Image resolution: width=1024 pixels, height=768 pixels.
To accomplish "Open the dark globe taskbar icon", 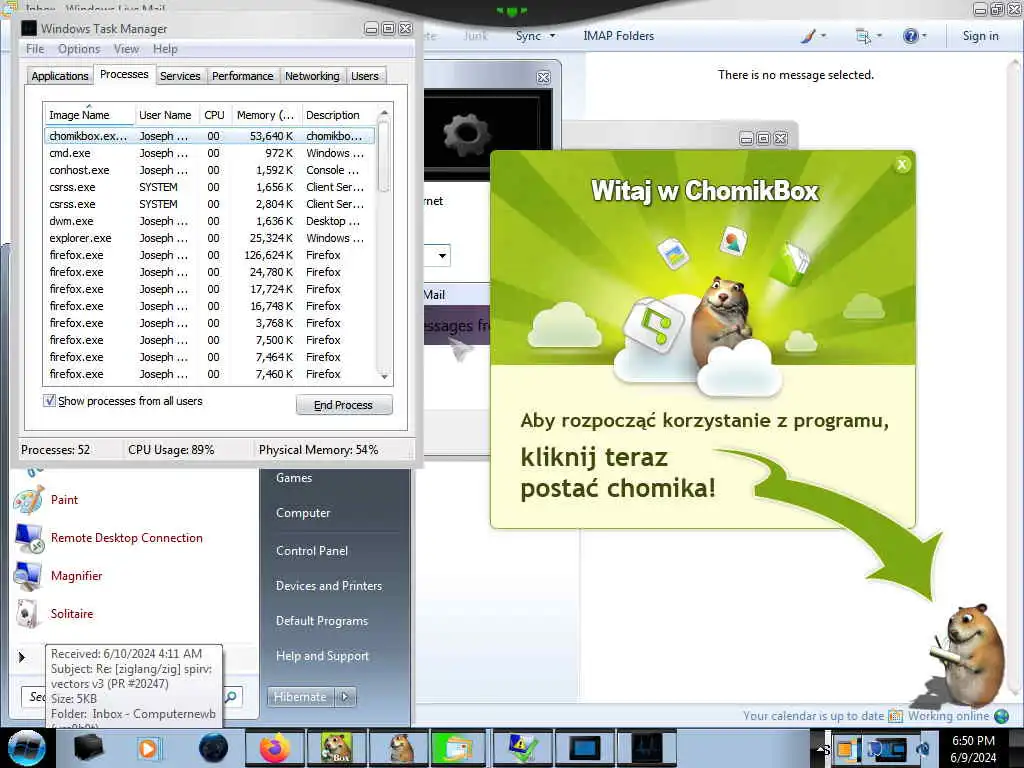I will pos(214,748).
